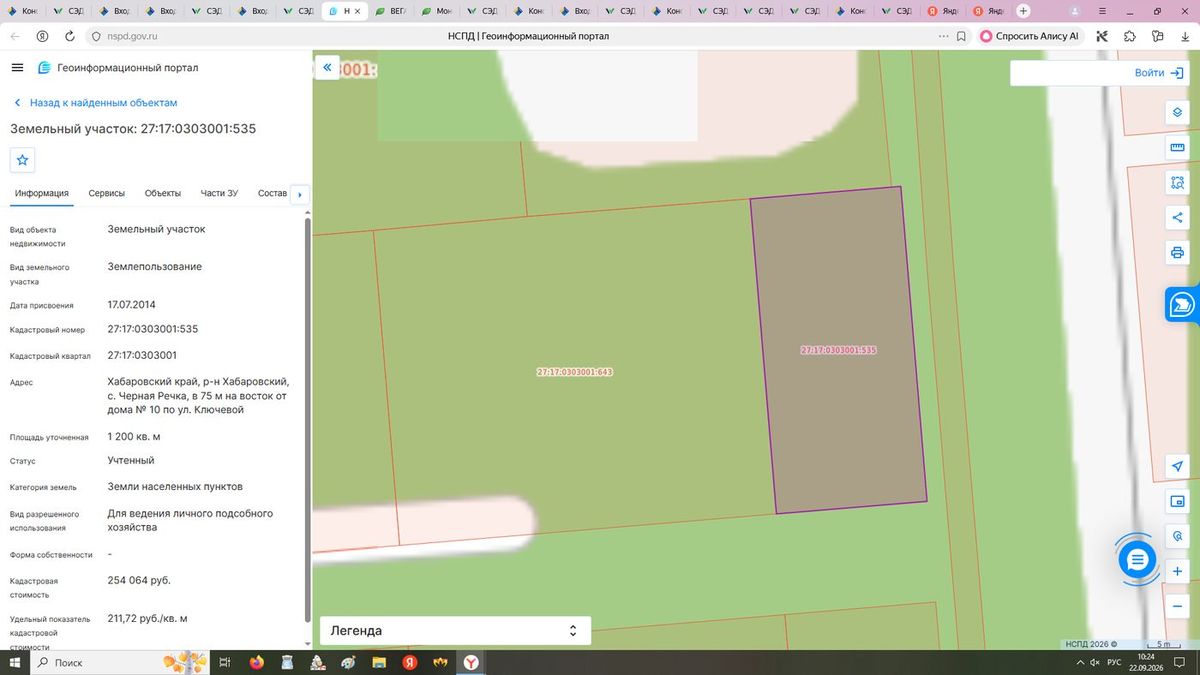Select the ruler measurement tool
The image size is (1200, 675).
[1177, 148]
